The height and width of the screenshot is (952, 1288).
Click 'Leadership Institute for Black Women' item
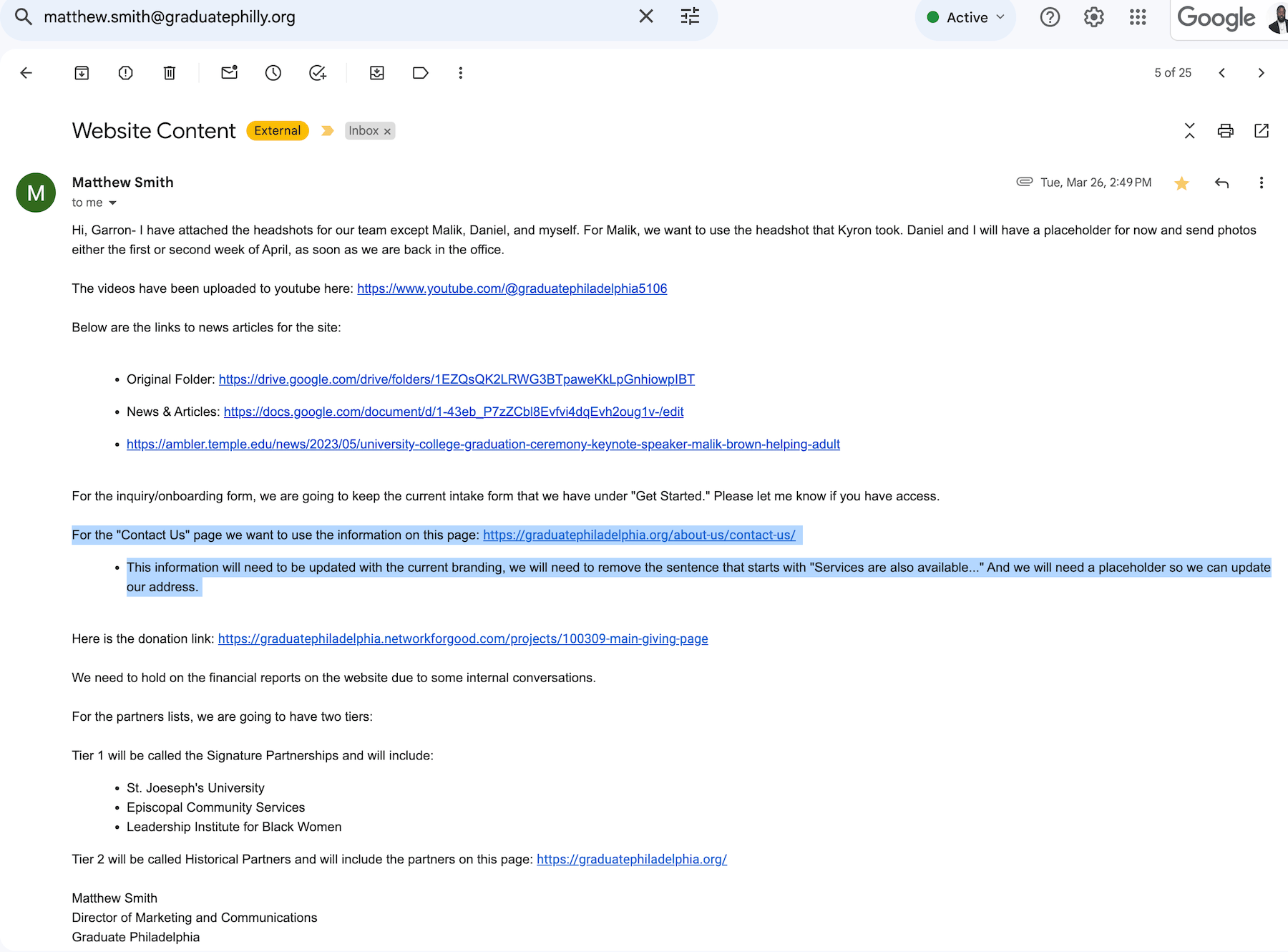tap(234, 827)
